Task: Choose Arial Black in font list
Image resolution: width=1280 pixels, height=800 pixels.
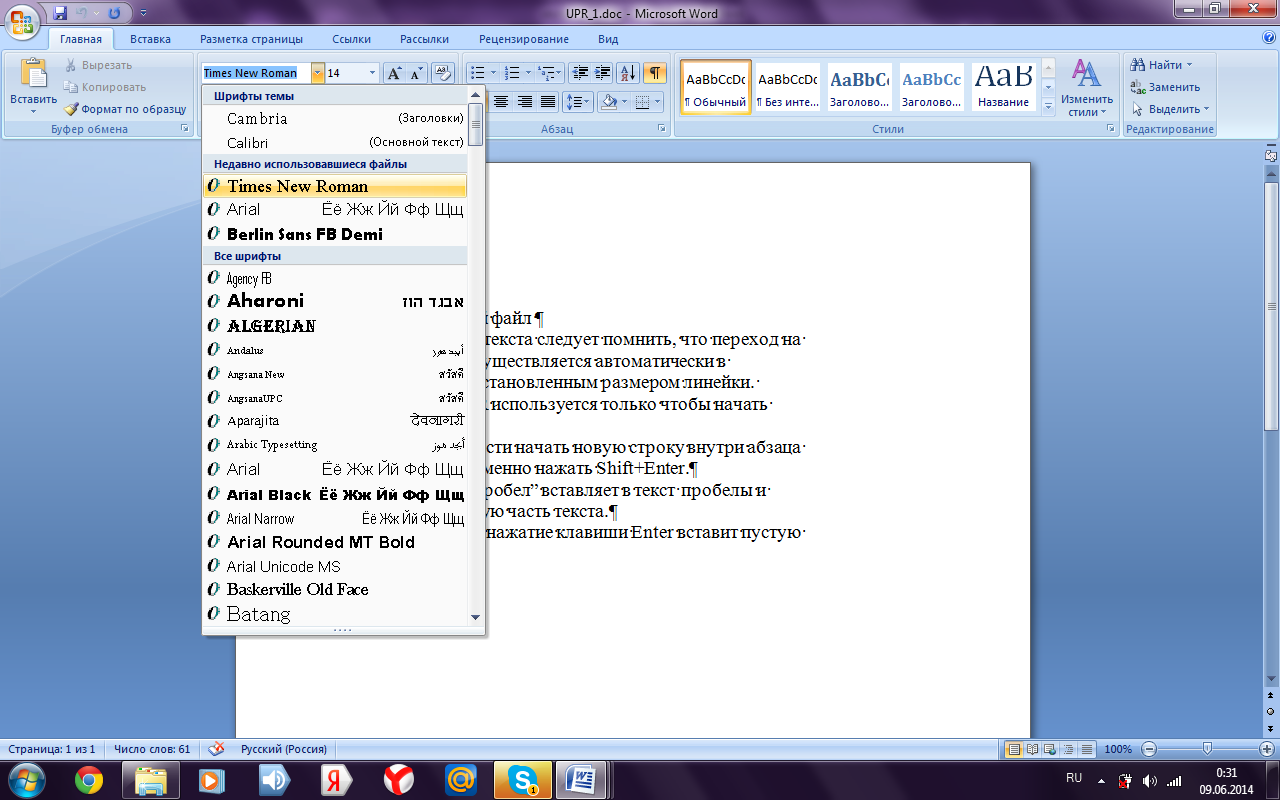Action: (335, 494)
